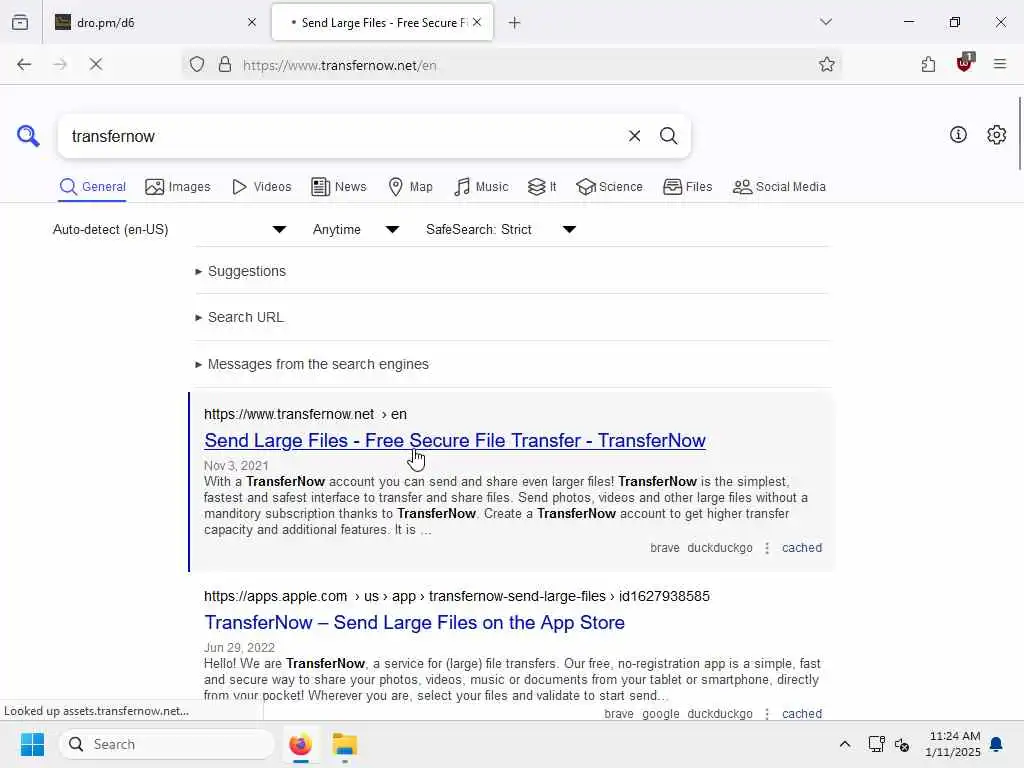
Task: Click the https://www.transfernow.net result URL
Action: (x=305, y=414)
